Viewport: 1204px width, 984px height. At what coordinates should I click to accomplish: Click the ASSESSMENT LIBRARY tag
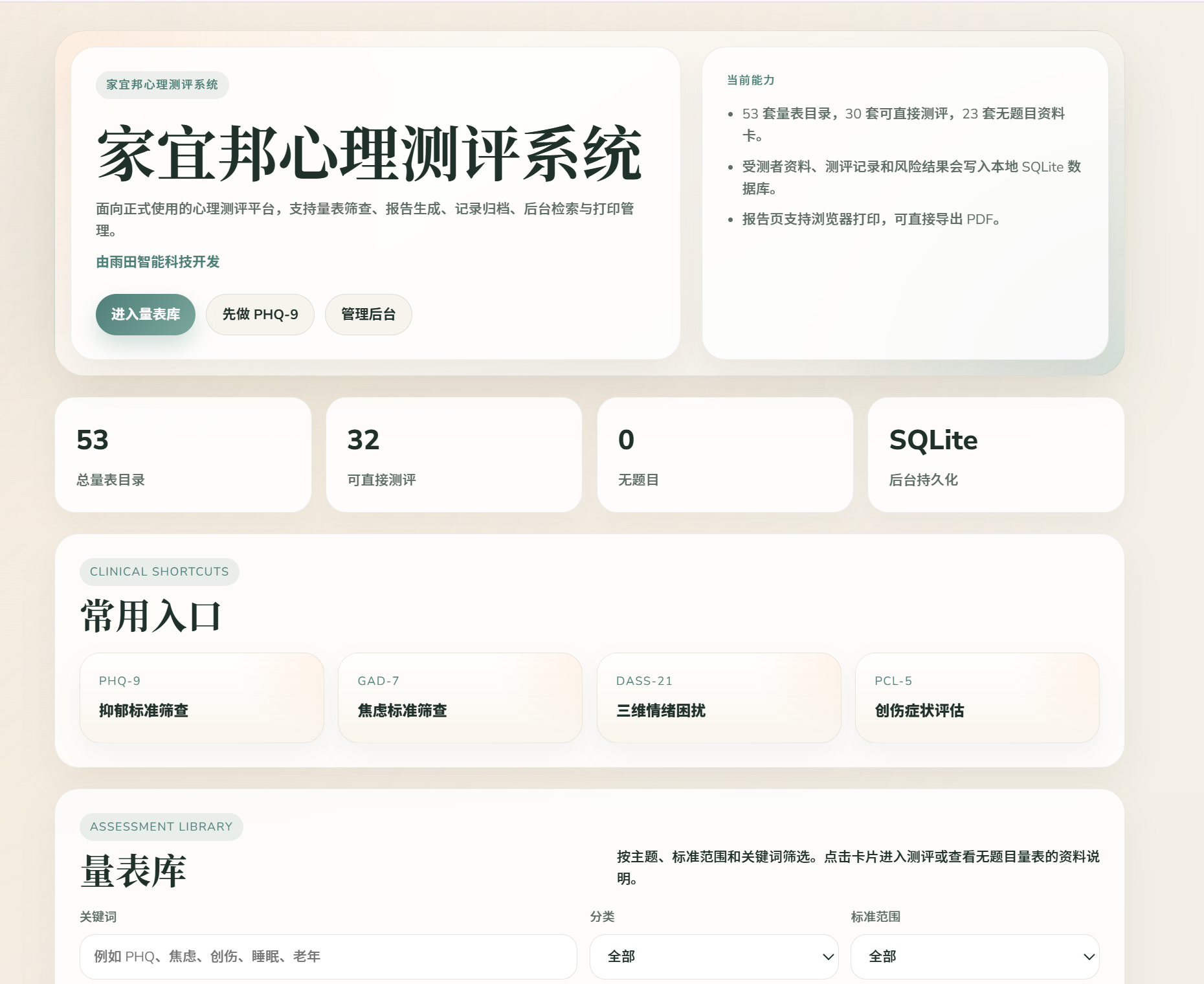161,827
